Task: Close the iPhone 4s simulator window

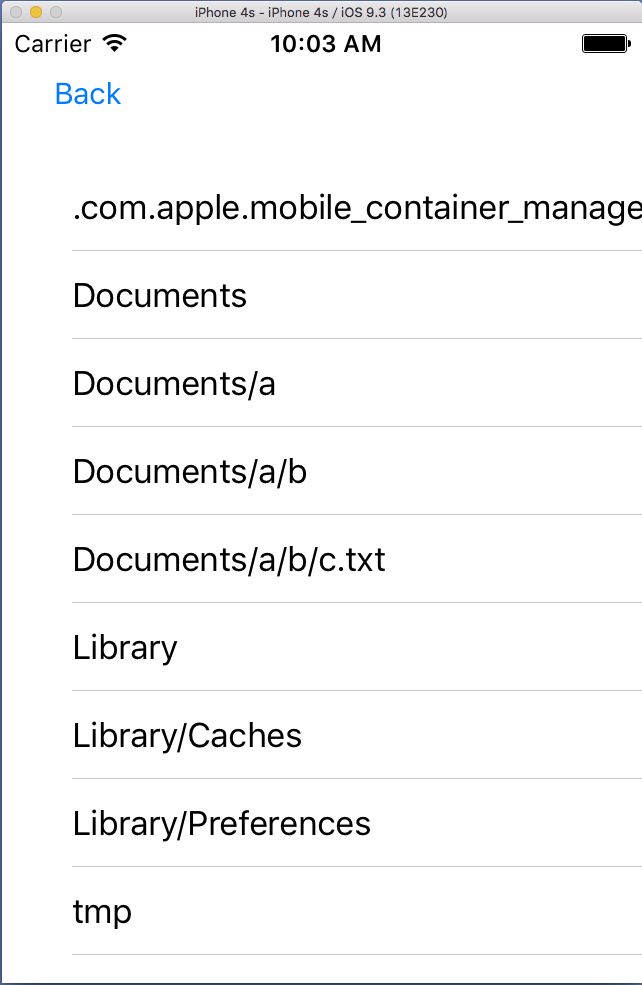Action: click(x=15, y=12)
